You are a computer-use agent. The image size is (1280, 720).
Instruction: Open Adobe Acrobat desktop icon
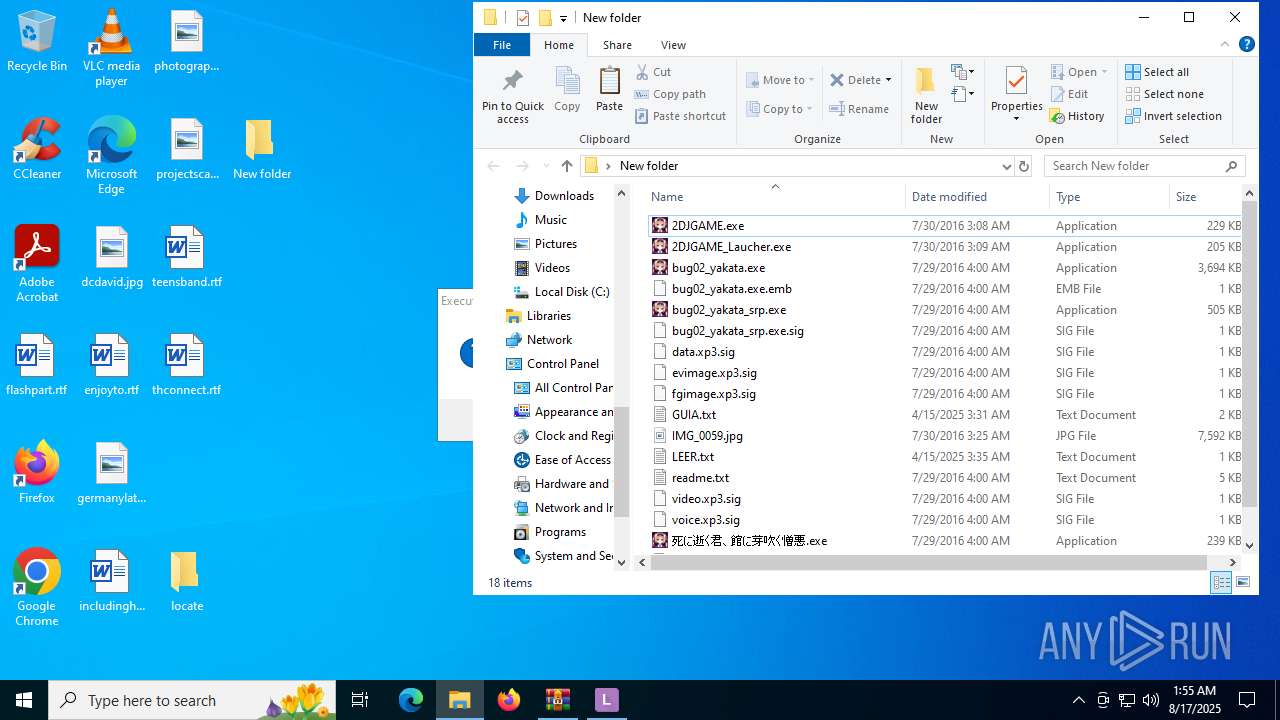coord(37,264)
